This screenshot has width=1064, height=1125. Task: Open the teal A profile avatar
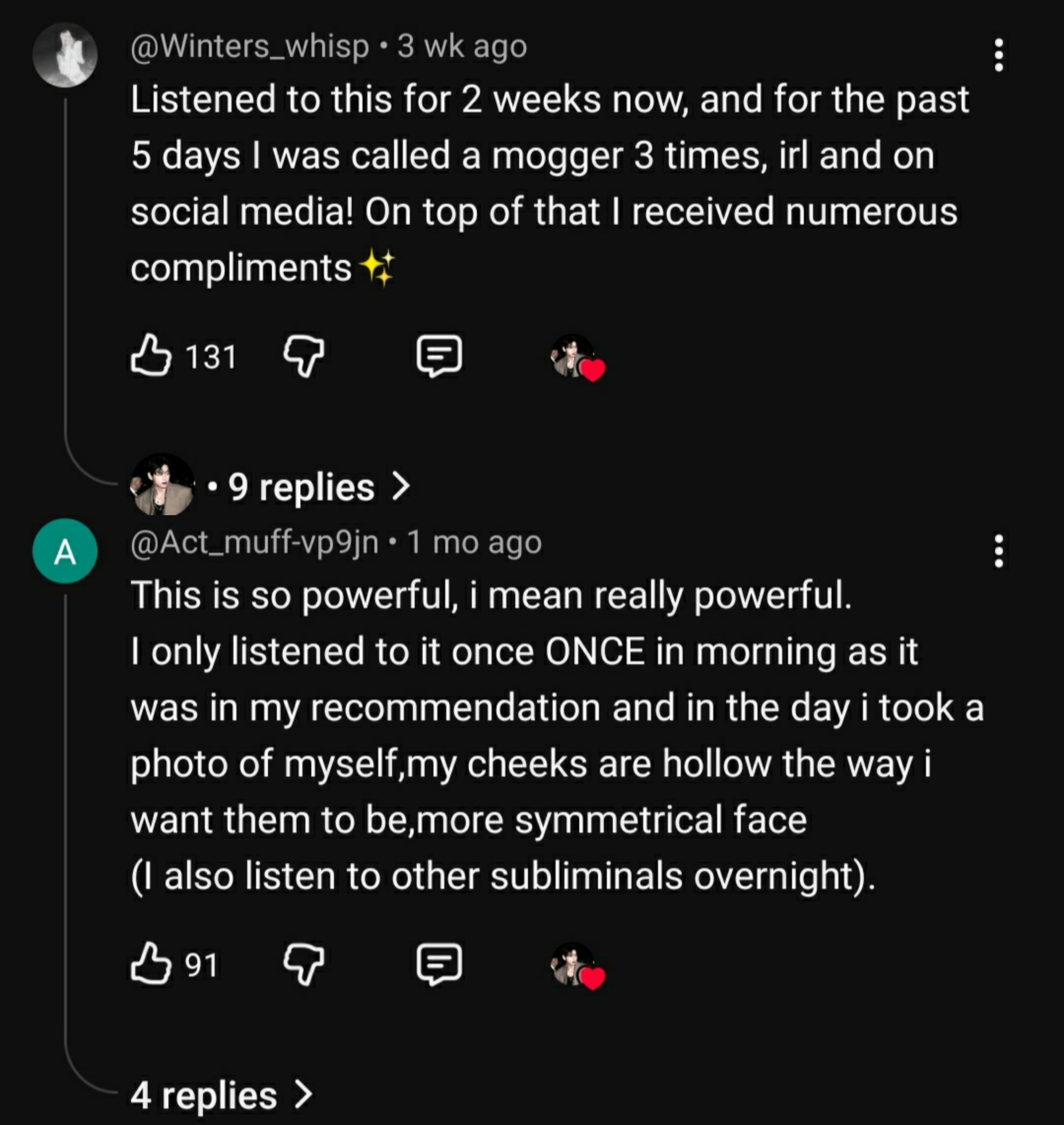pyautogui.click(x=65, y=551)
